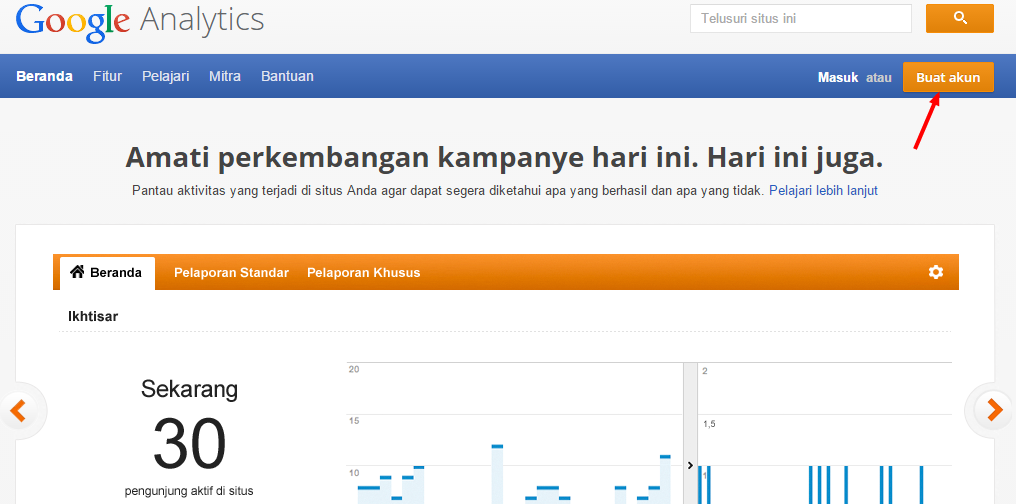Click the Google Analytics logo
The width and height of the screenshot is (1016, 504).
140,21
